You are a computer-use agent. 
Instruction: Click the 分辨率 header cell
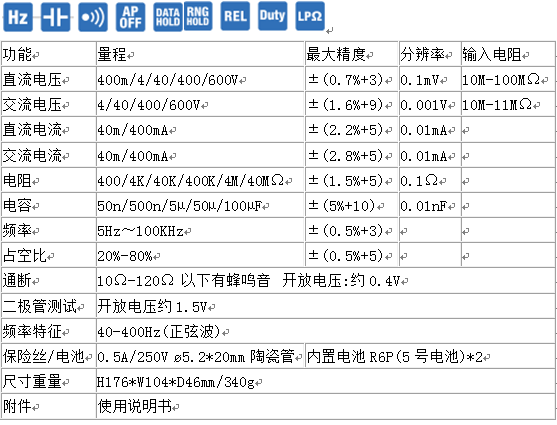coord(430,54)
